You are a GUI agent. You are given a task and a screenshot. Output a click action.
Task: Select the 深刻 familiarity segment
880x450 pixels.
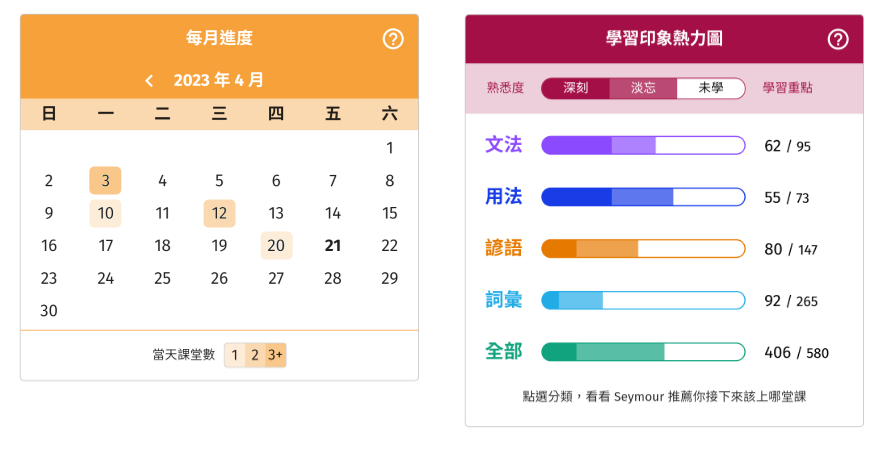tap(575, 88)
